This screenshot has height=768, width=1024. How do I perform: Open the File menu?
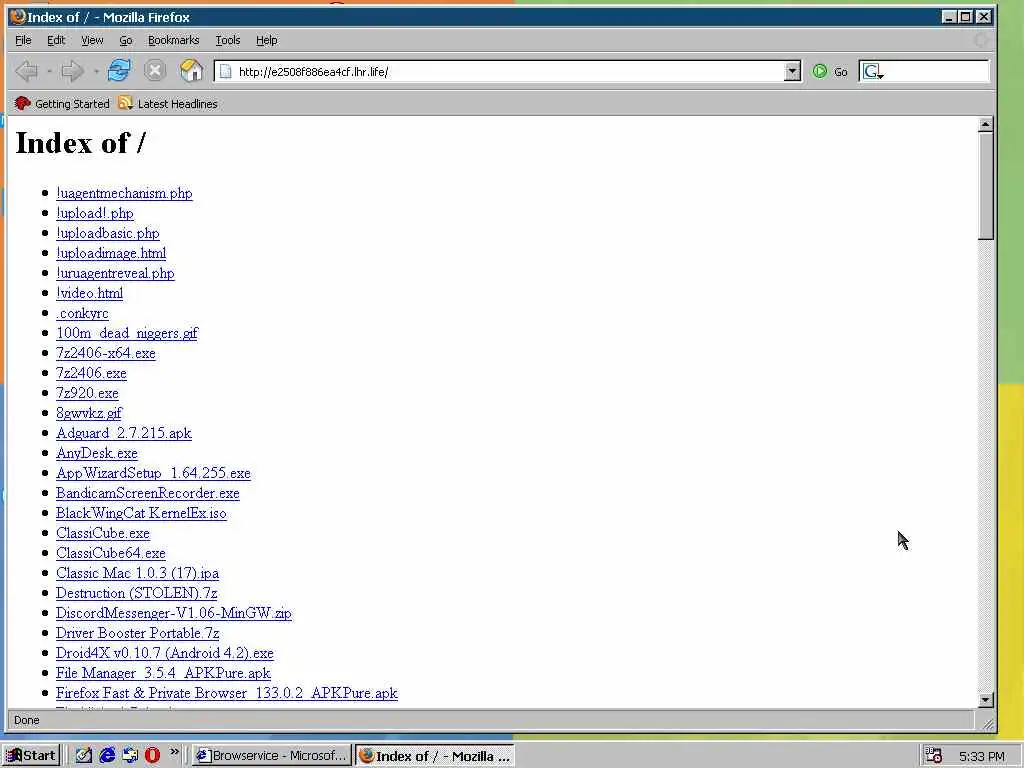[24, 40]
